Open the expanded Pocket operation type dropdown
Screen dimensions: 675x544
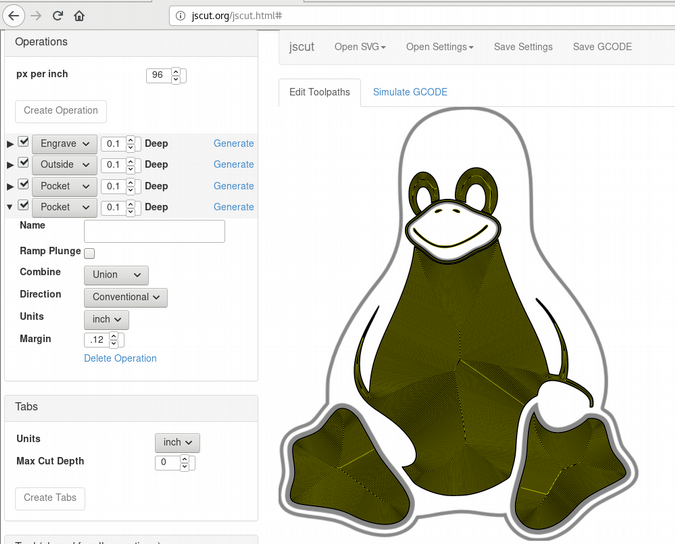click(65, 207)
